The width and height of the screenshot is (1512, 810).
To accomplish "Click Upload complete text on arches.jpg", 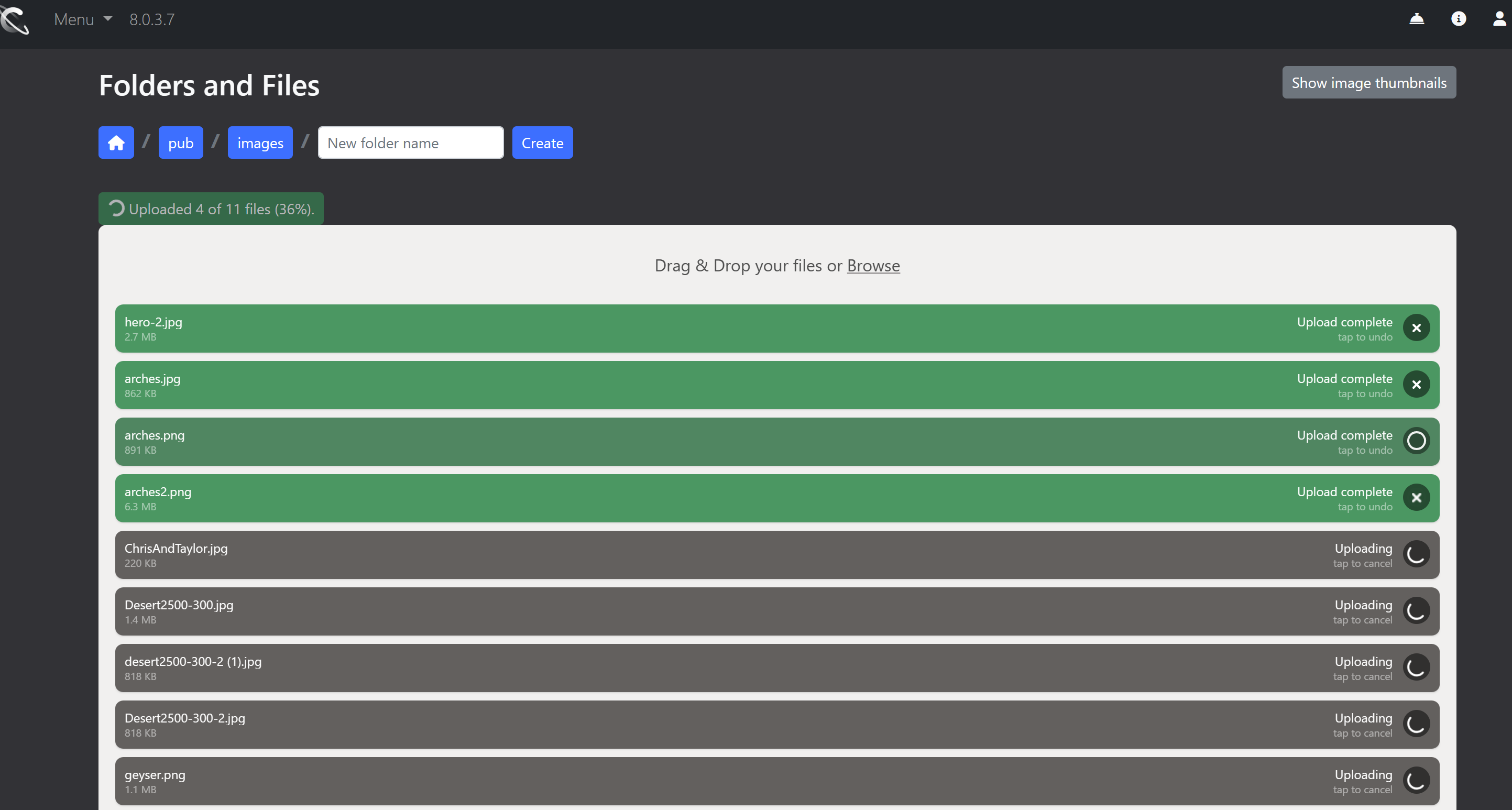I will (1344, 379).
